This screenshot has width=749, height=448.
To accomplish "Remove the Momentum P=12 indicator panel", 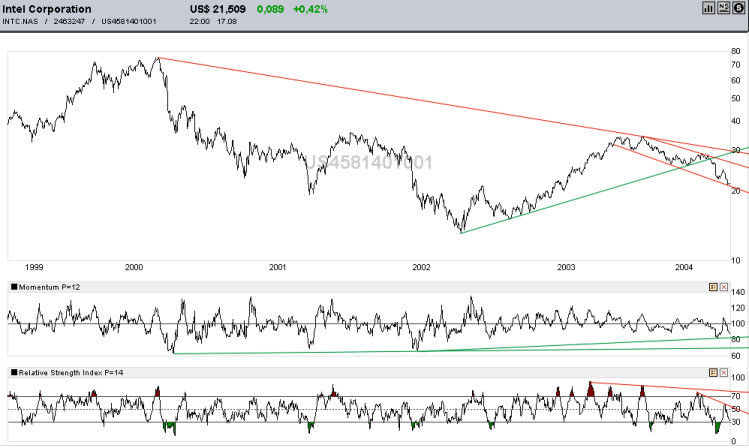I will [x=724, y=287].
